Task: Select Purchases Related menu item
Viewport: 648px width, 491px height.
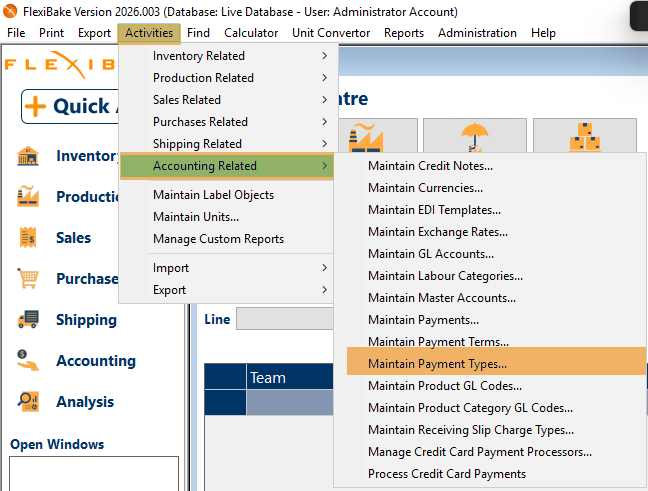Action: (226, 122)
